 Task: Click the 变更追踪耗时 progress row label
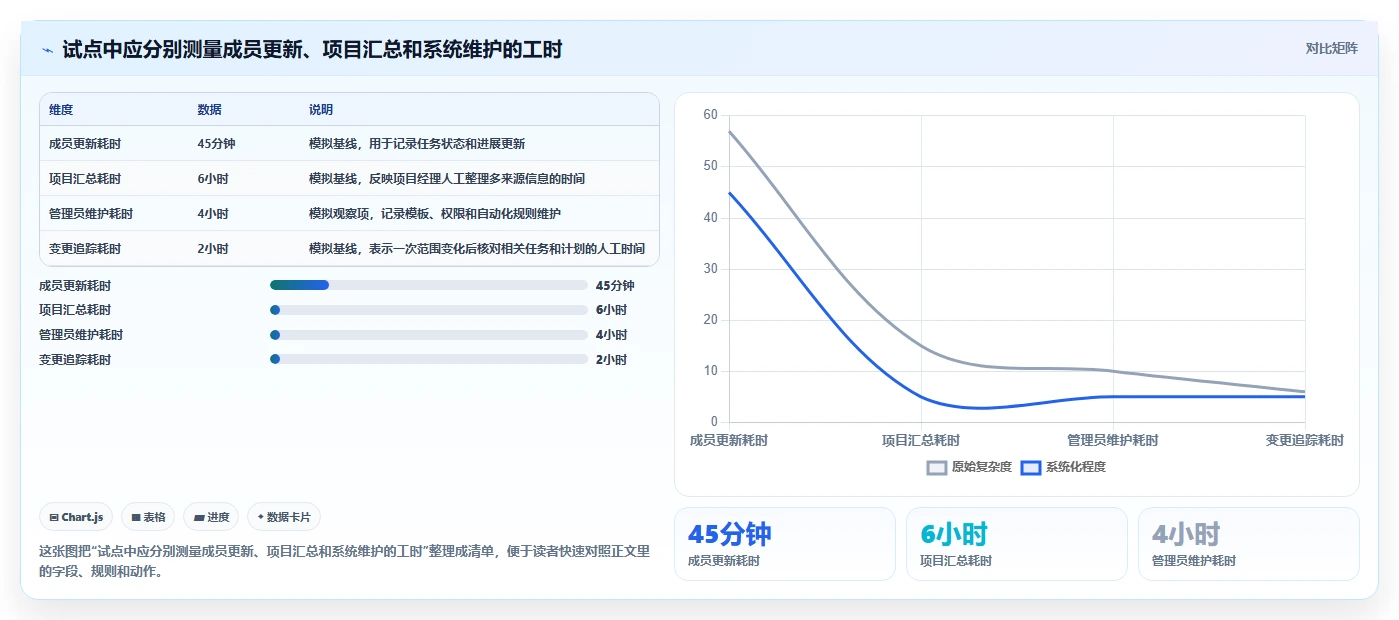[x=75, y=359]
